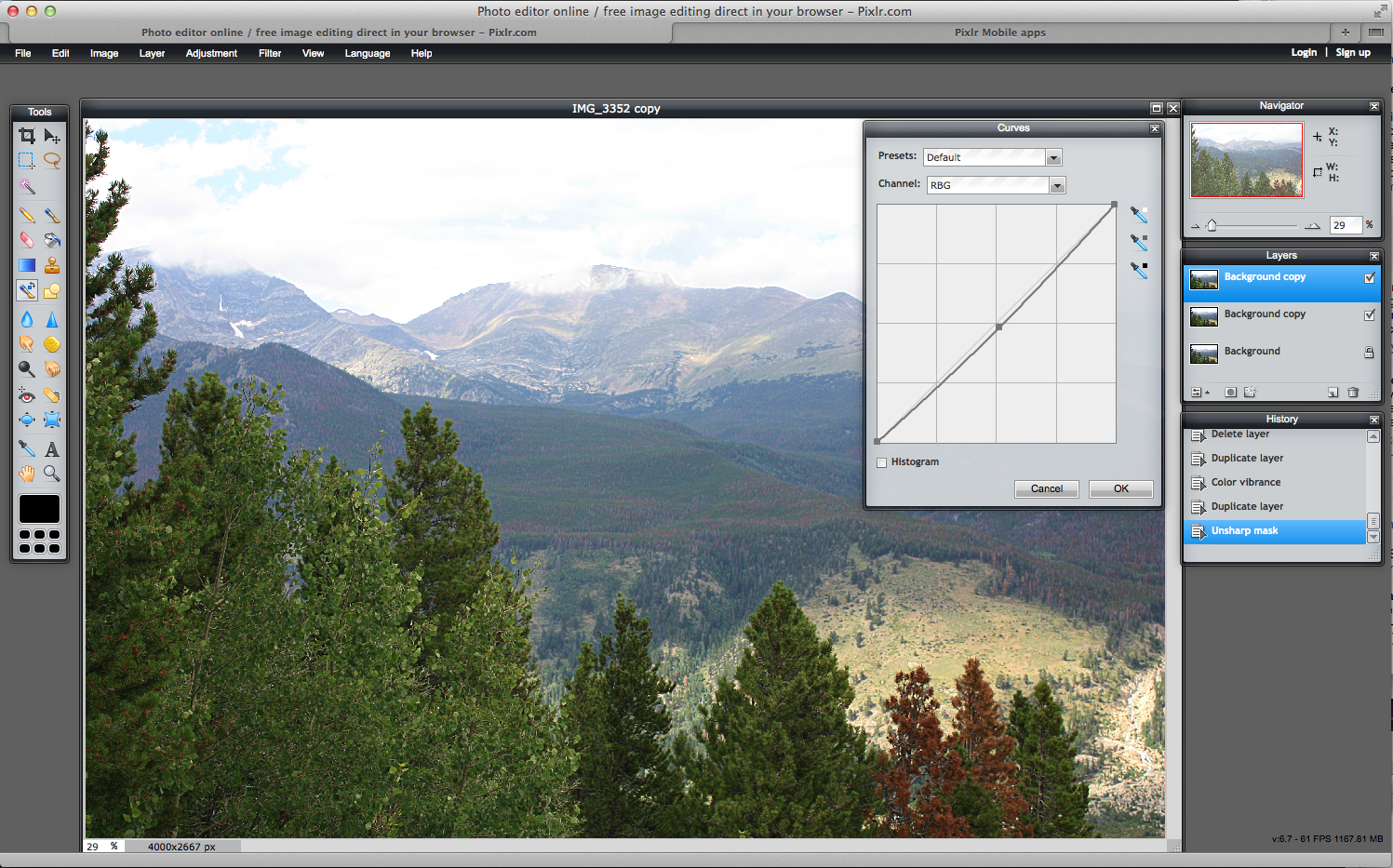Screen dimensions: 1393x868
Task: Select the Type text tool
Action: coord(52,448)
